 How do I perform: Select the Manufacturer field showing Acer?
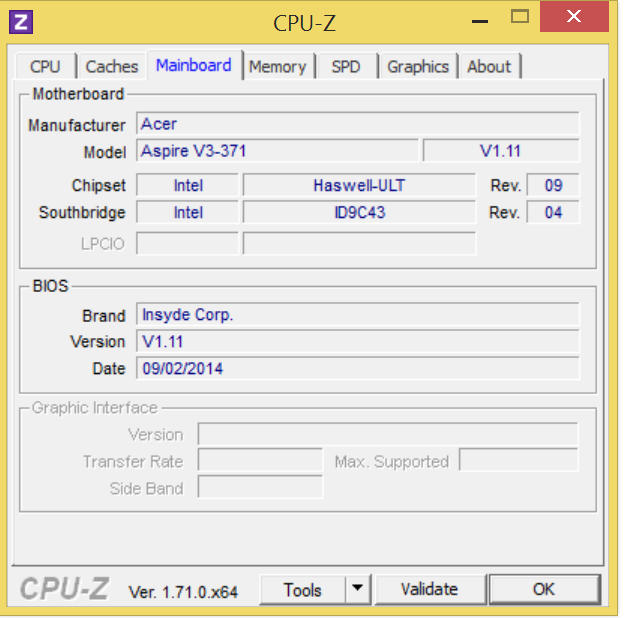358,124
